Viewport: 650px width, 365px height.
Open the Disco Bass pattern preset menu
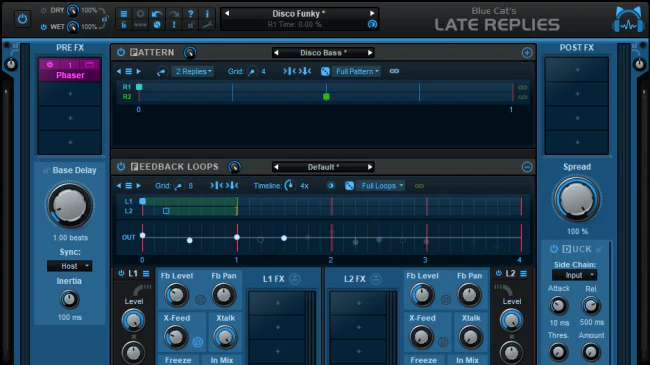coord(323,53)
